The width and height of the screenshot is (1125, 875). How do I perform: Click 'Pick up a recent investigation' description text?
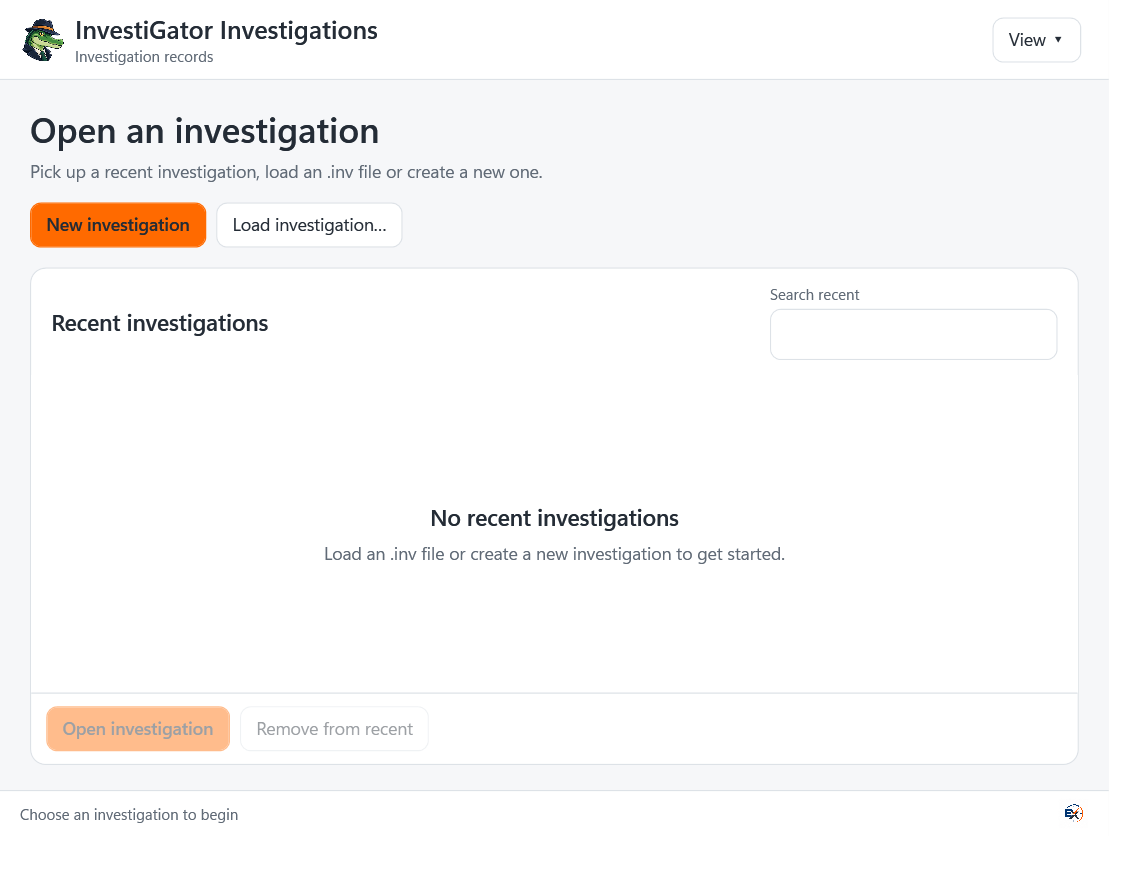[286, 172]
